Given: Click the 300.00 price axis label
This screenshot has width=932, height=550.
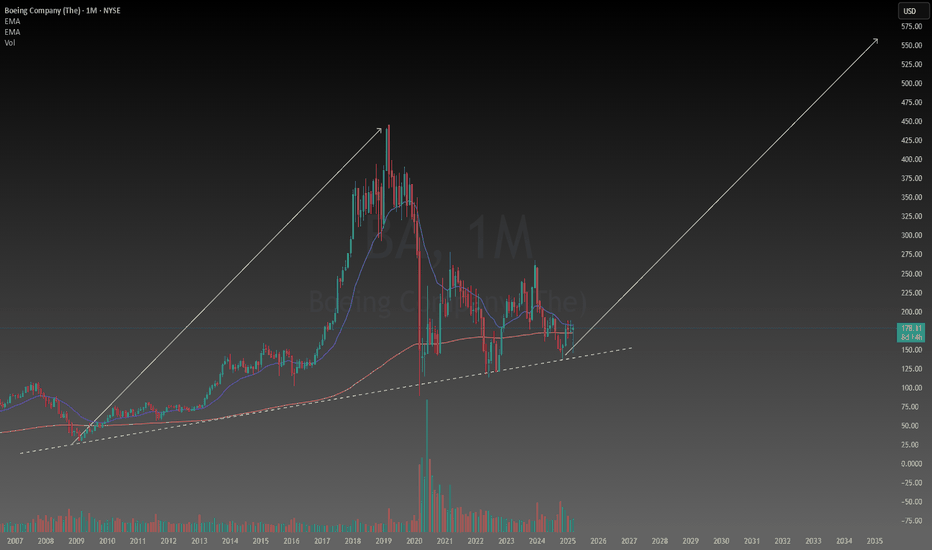Looking at the screenshot, I should tap(911, 235).
